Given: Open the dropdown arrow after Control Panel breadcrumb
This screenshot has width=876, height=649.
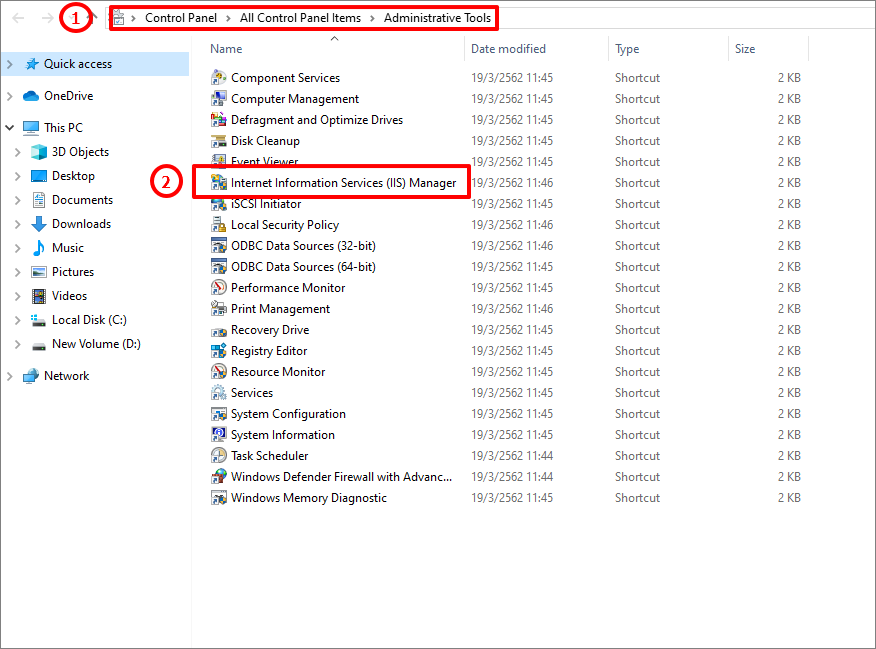Looking at the screenshot, I should click(228, 18).
